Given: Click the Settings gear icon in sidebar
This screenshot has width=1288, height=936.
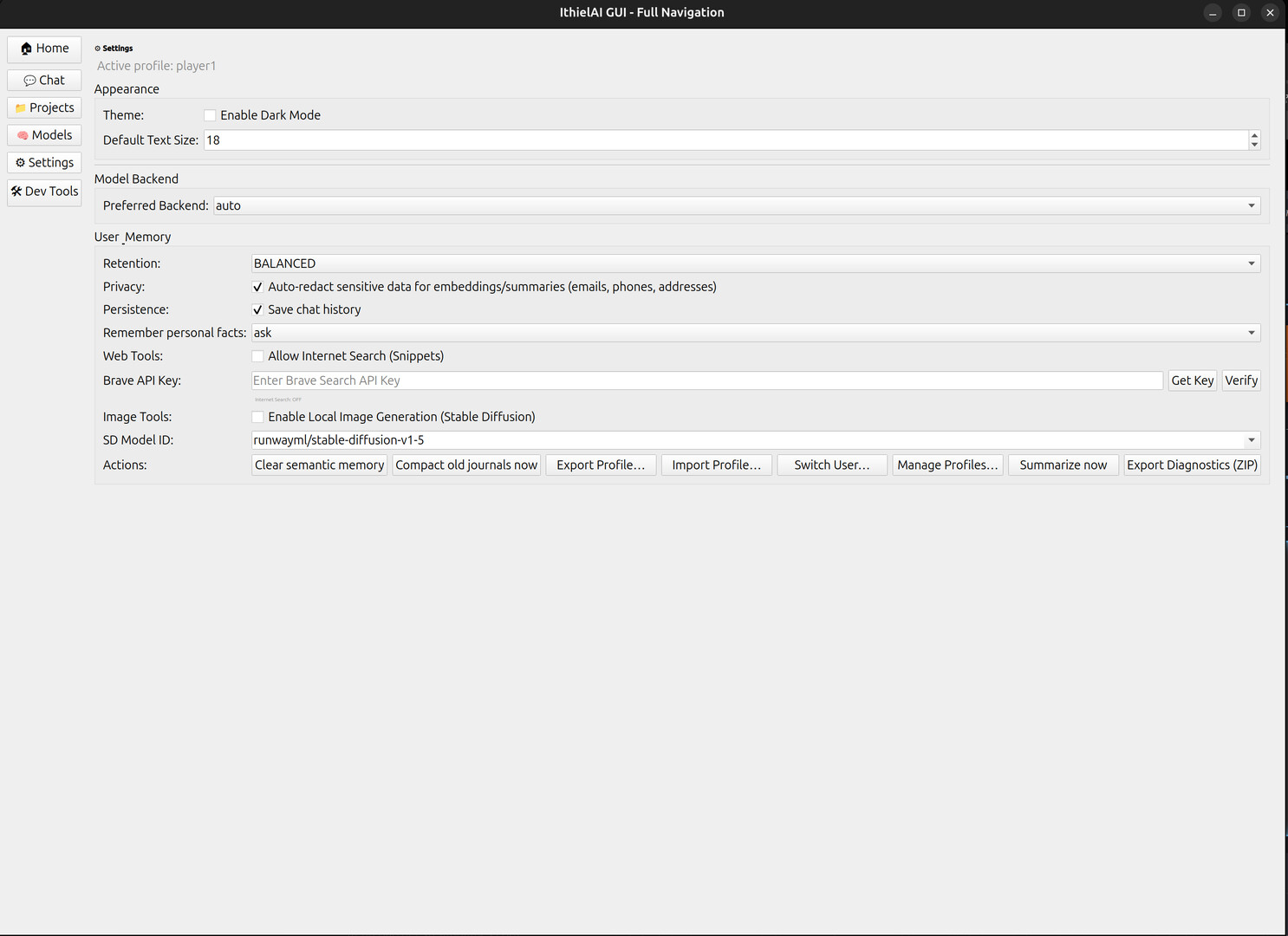Looking at the screenshot, I should pyautogui.click(x=20, y=163).
